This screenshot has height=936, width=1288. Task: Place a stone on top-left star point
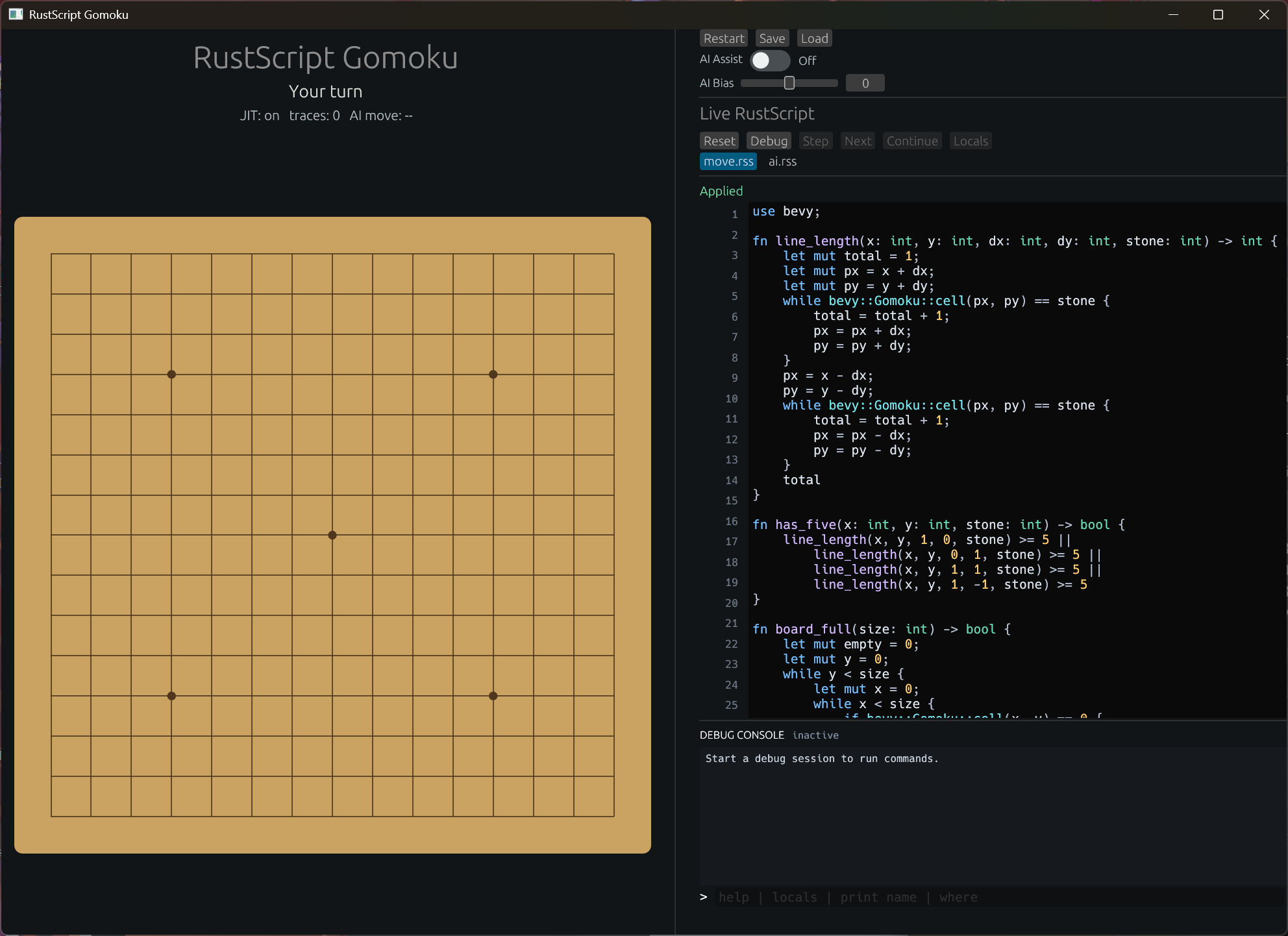171,375
